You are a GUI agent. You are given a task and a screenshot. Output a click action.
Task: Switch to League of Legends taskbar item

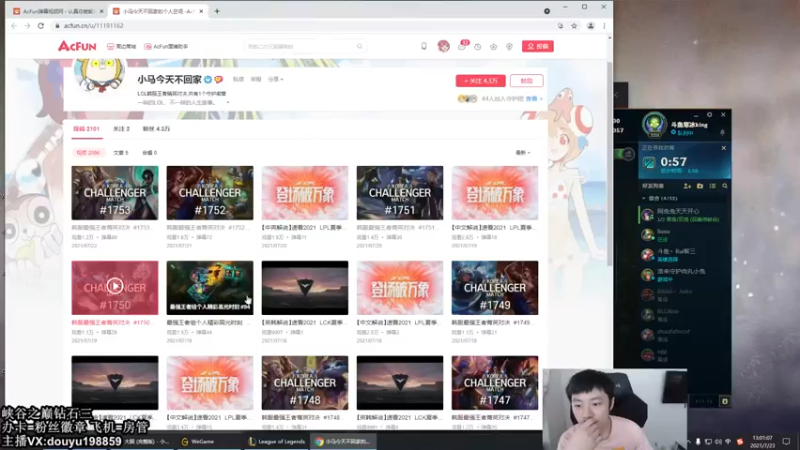tap(277, 442)
